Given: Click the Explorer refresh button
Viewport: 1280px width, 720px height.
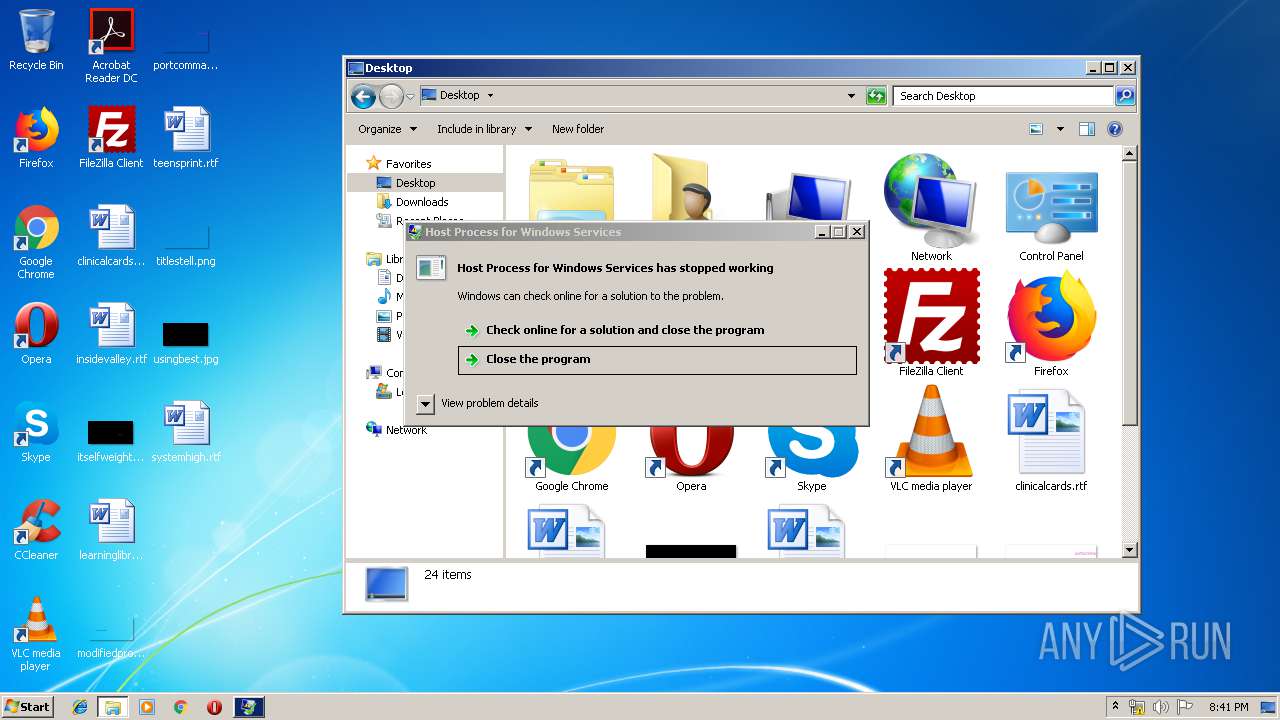Looking at the screenshot, I should click(876, 96).
